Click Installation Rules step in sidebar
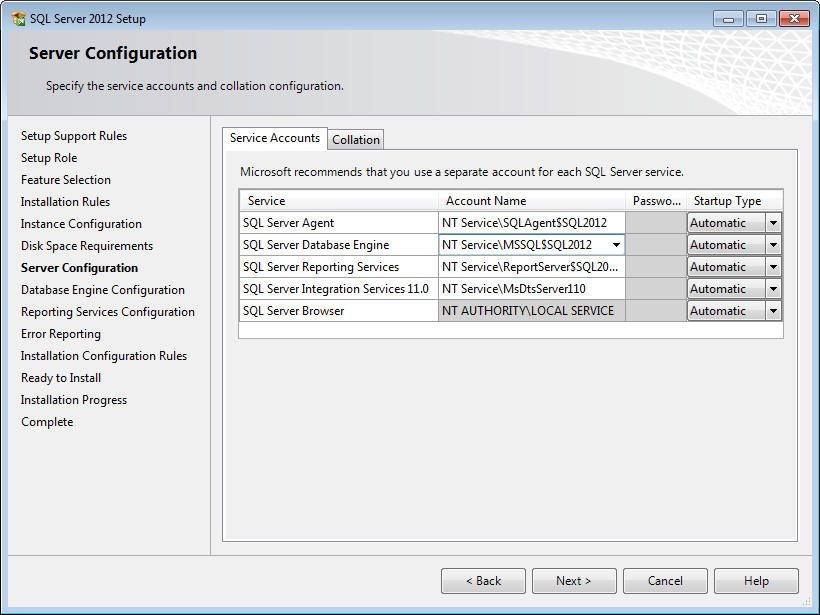This screenshot has width=820, height=615. (65, 202)
